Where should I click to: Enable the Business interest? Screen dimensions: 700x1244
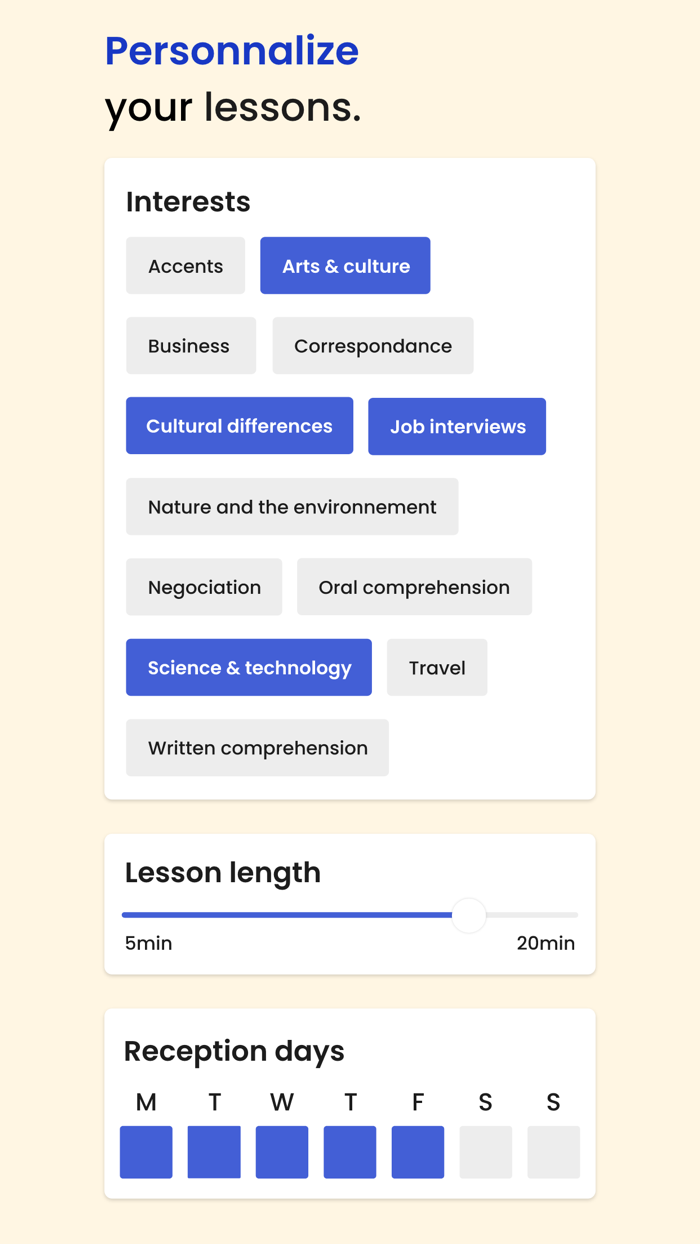click(190, 345)
